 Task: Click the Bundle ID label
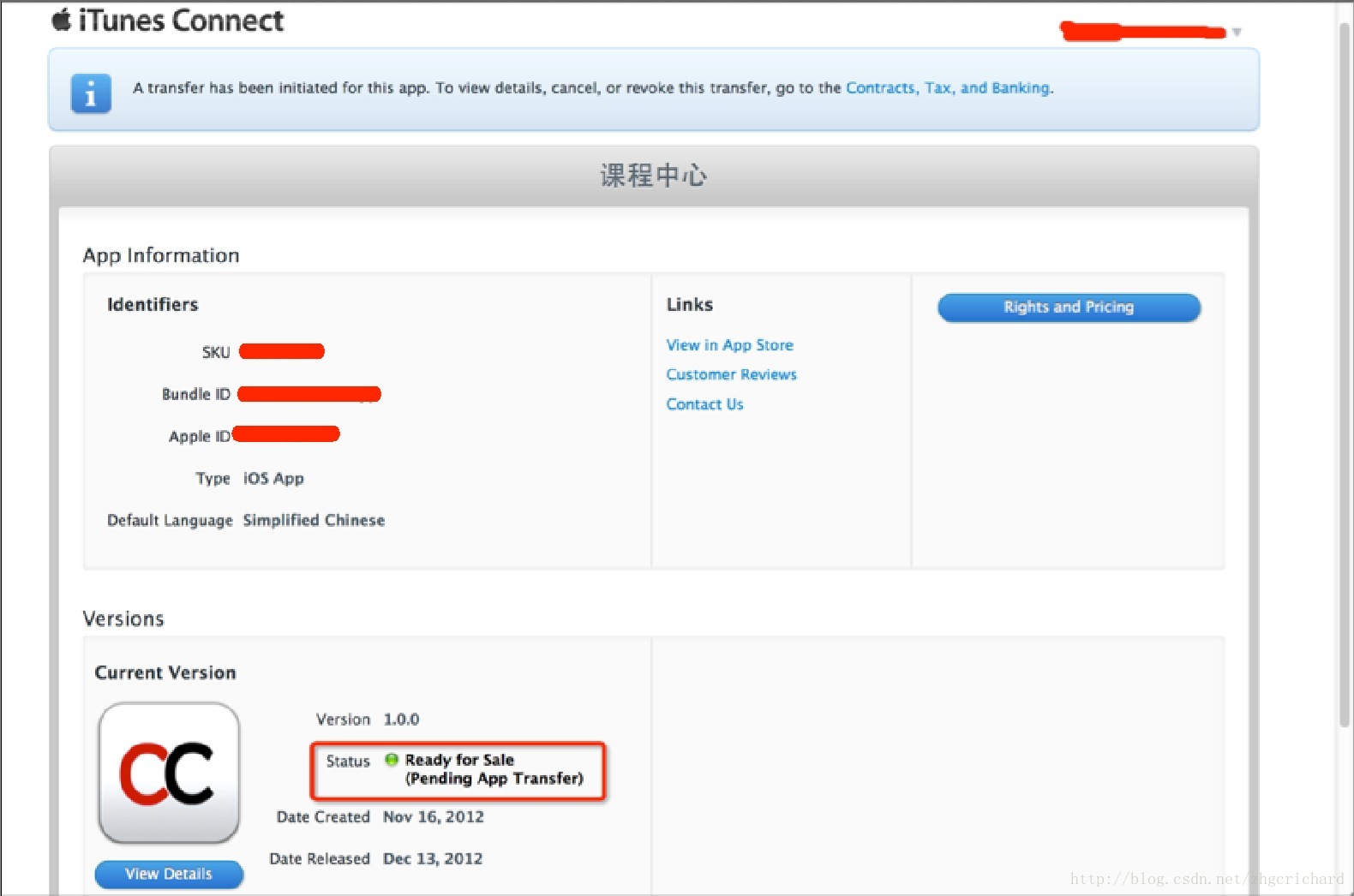[196, 394]
